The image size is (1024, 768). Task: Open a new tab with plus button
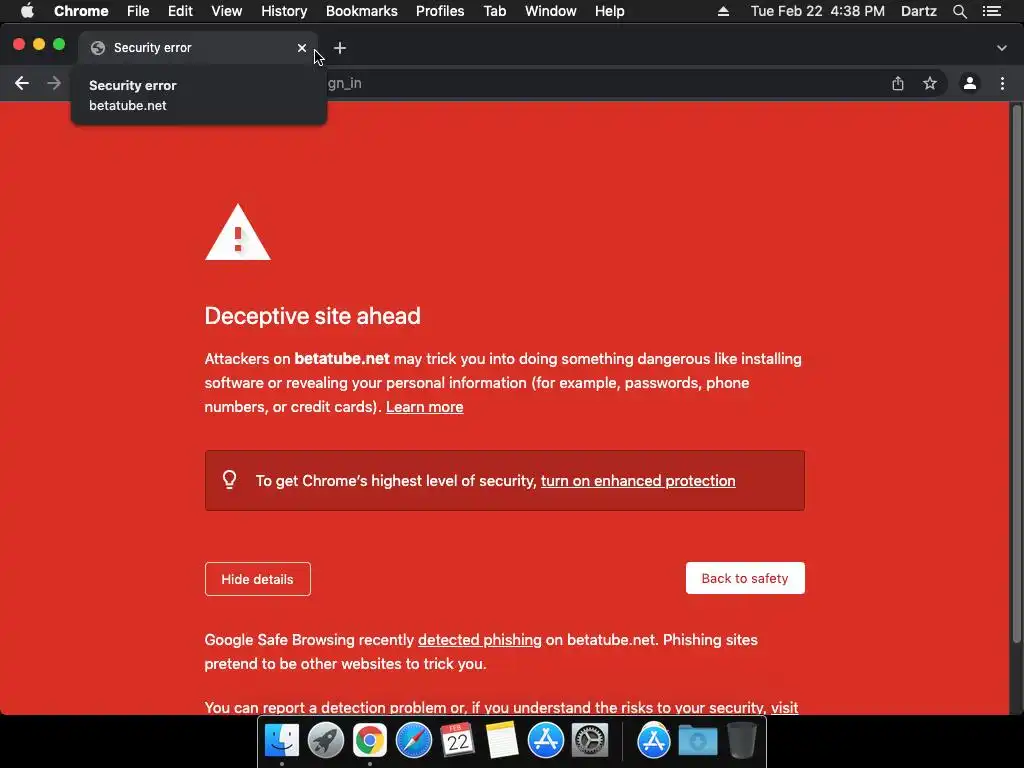coord(340,48)
